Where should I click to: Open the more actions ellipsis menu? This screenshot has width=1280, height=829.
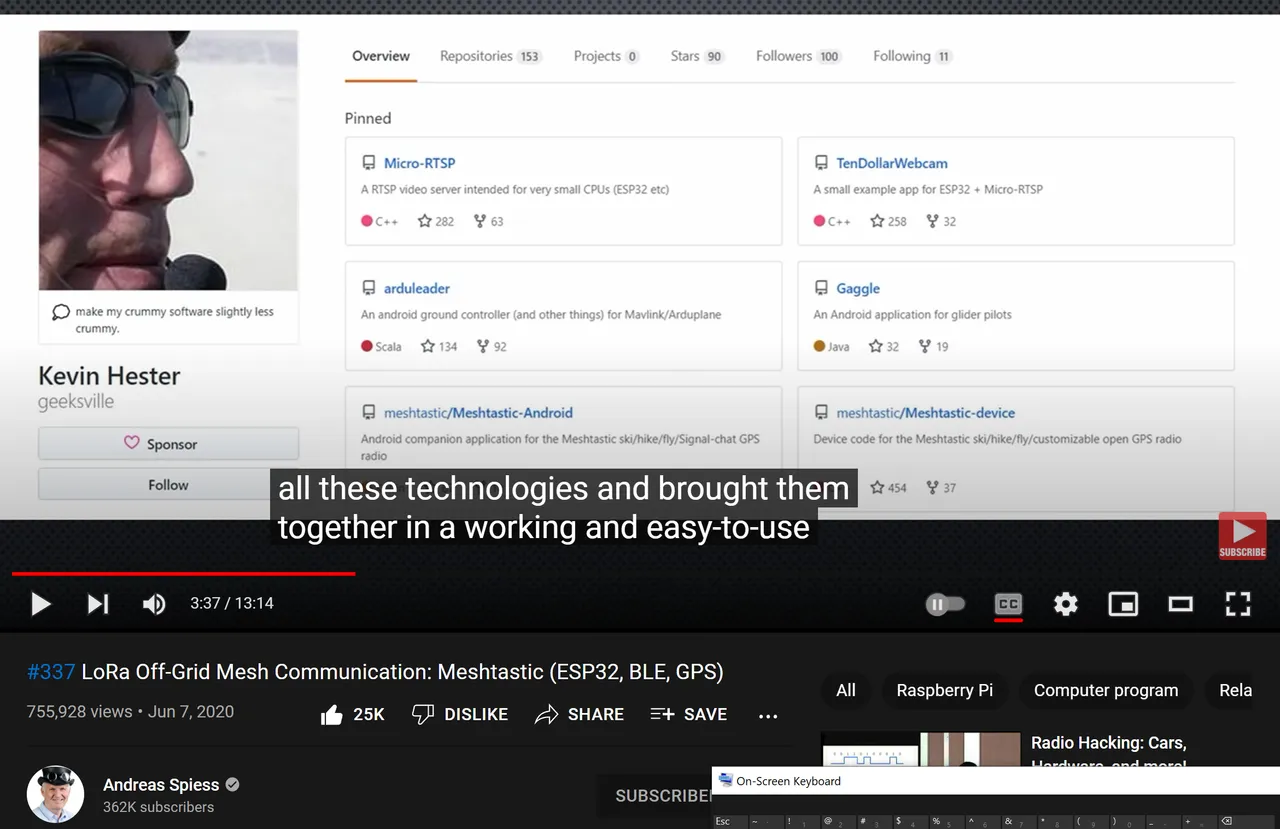click(x=768, y=716)
